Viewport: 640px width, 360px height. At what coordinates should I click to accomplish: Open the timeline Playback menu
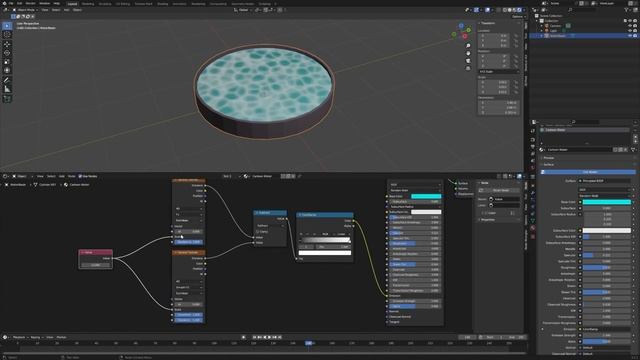coord(19,337)
